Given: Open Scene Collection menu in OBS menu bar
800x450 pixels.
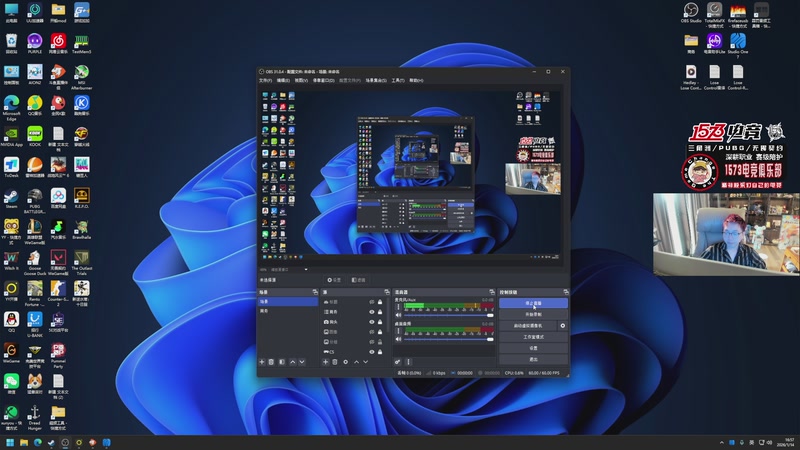Looking at the screenshot, I should [376, 80].
